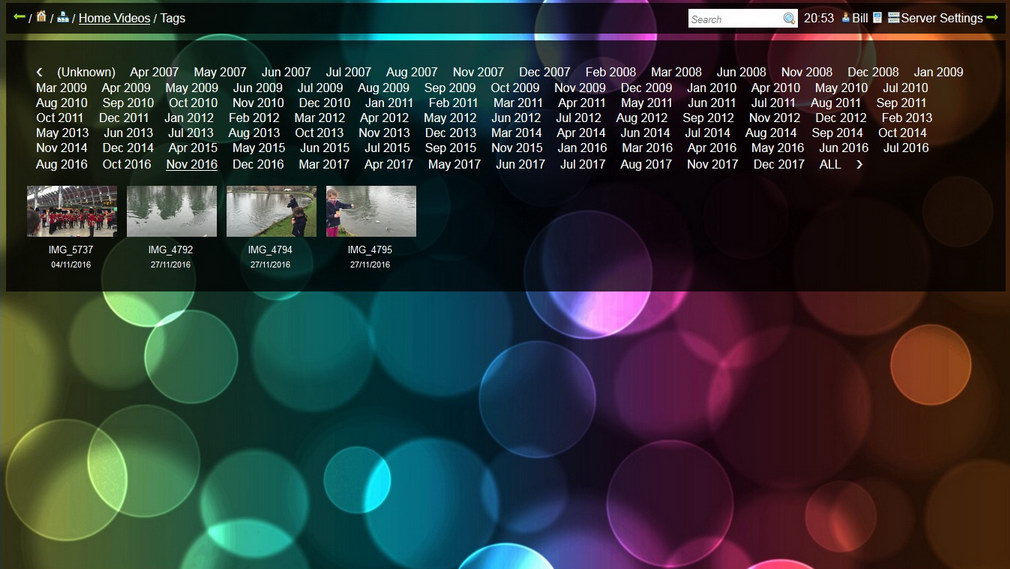
Task: Choose the Jan 2010 tag
Action: pyautogui.click(x=711, y=88)
